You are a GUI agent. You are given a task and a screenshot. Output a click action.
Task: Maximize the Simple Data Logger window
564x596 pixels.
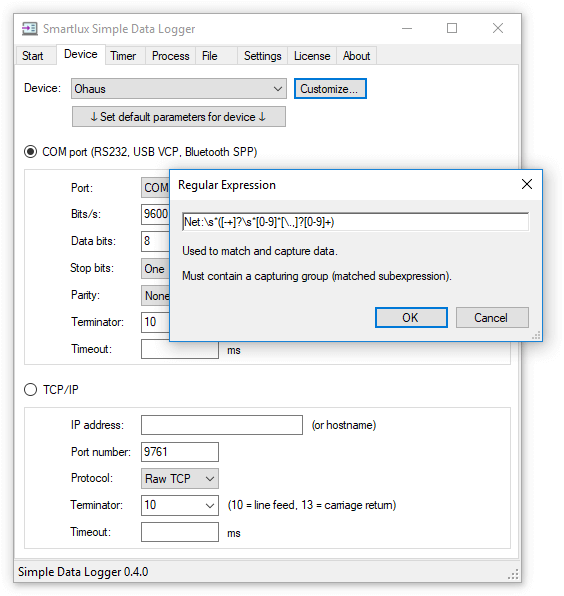[452, 28]
